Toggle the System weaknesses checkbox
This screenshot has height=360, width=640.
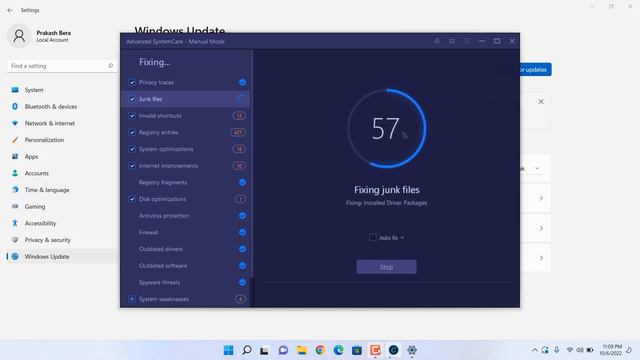pos(132,299)
